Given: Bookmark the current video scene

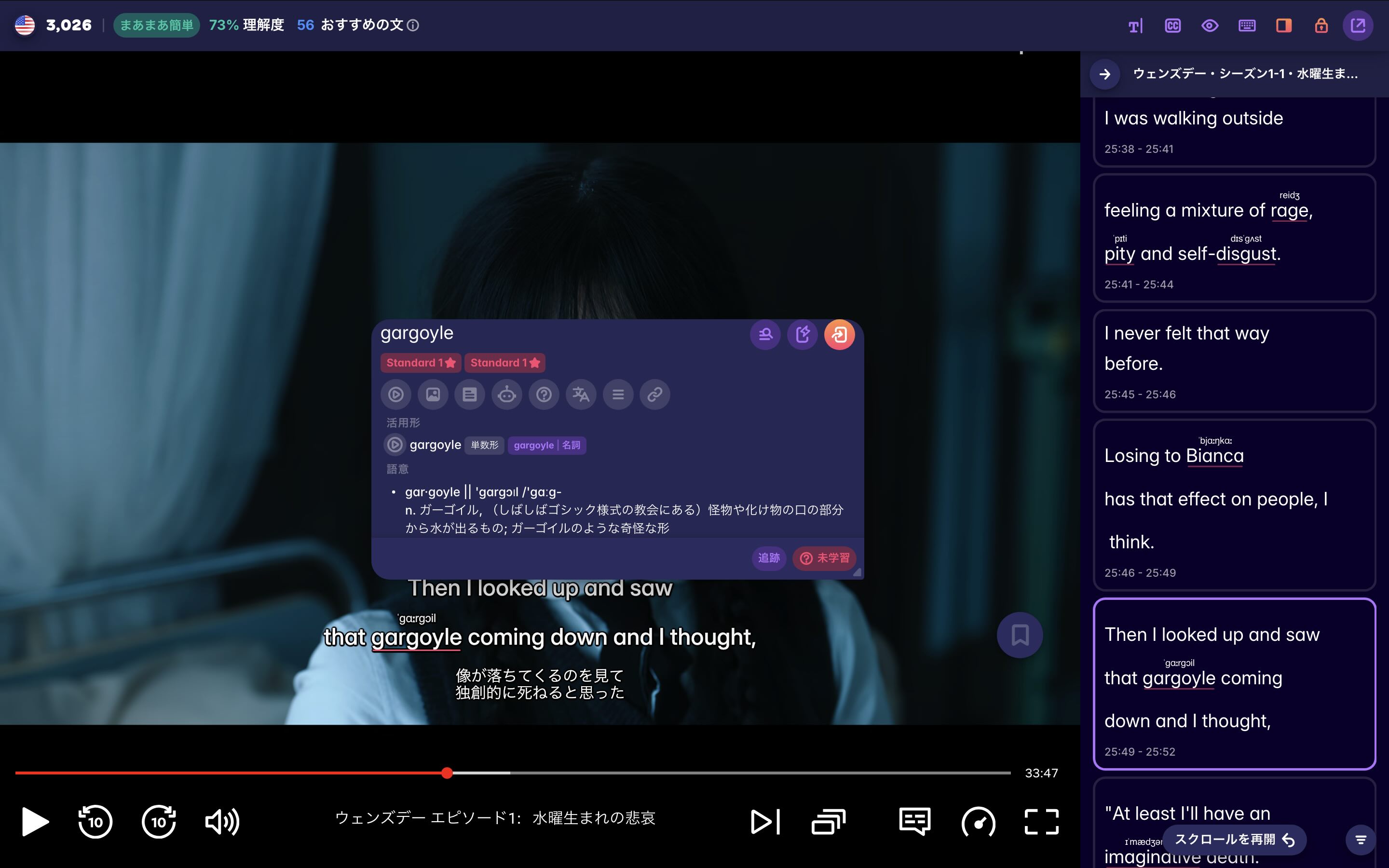Looking at the screenshot, I should (x=1020, y=635).
